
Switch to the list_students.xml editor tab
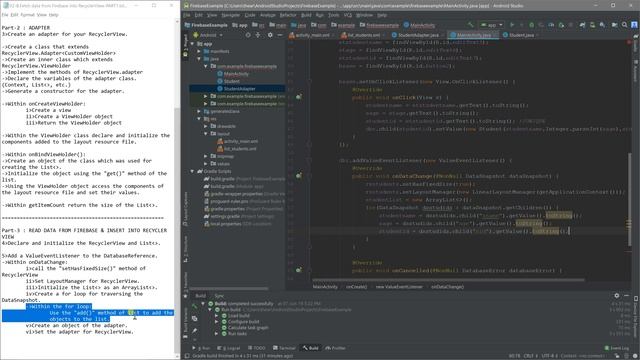[361, 35]
